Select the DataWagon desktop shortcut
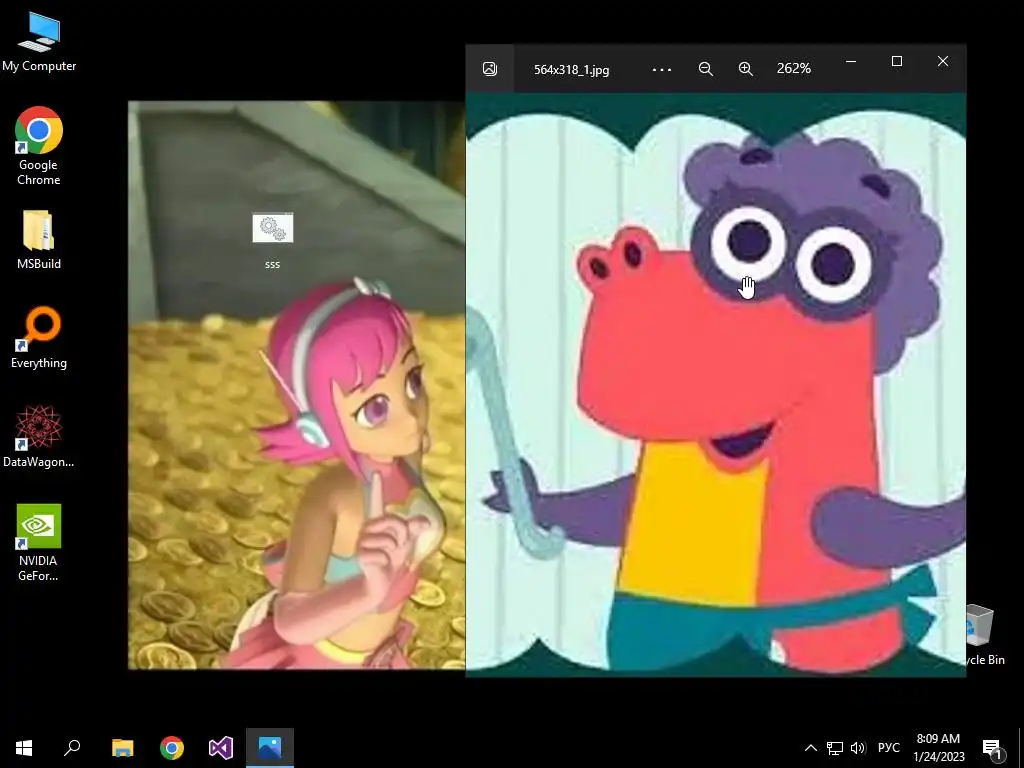Image resolution: width=1024 pixels, height=768 pixels. [x=39, y=436]
